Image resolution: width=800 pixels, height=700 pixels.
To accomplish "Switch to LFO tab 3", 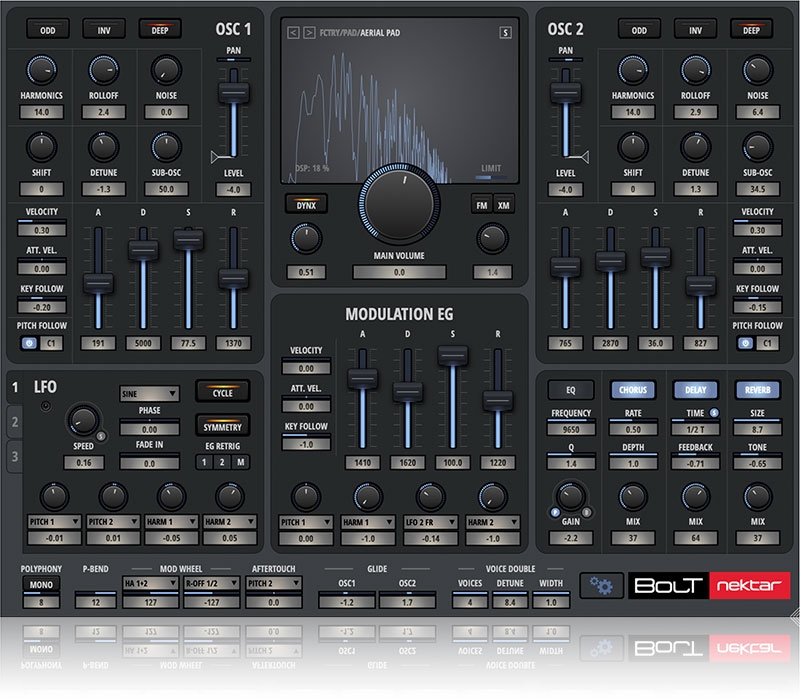I will 15,456.
